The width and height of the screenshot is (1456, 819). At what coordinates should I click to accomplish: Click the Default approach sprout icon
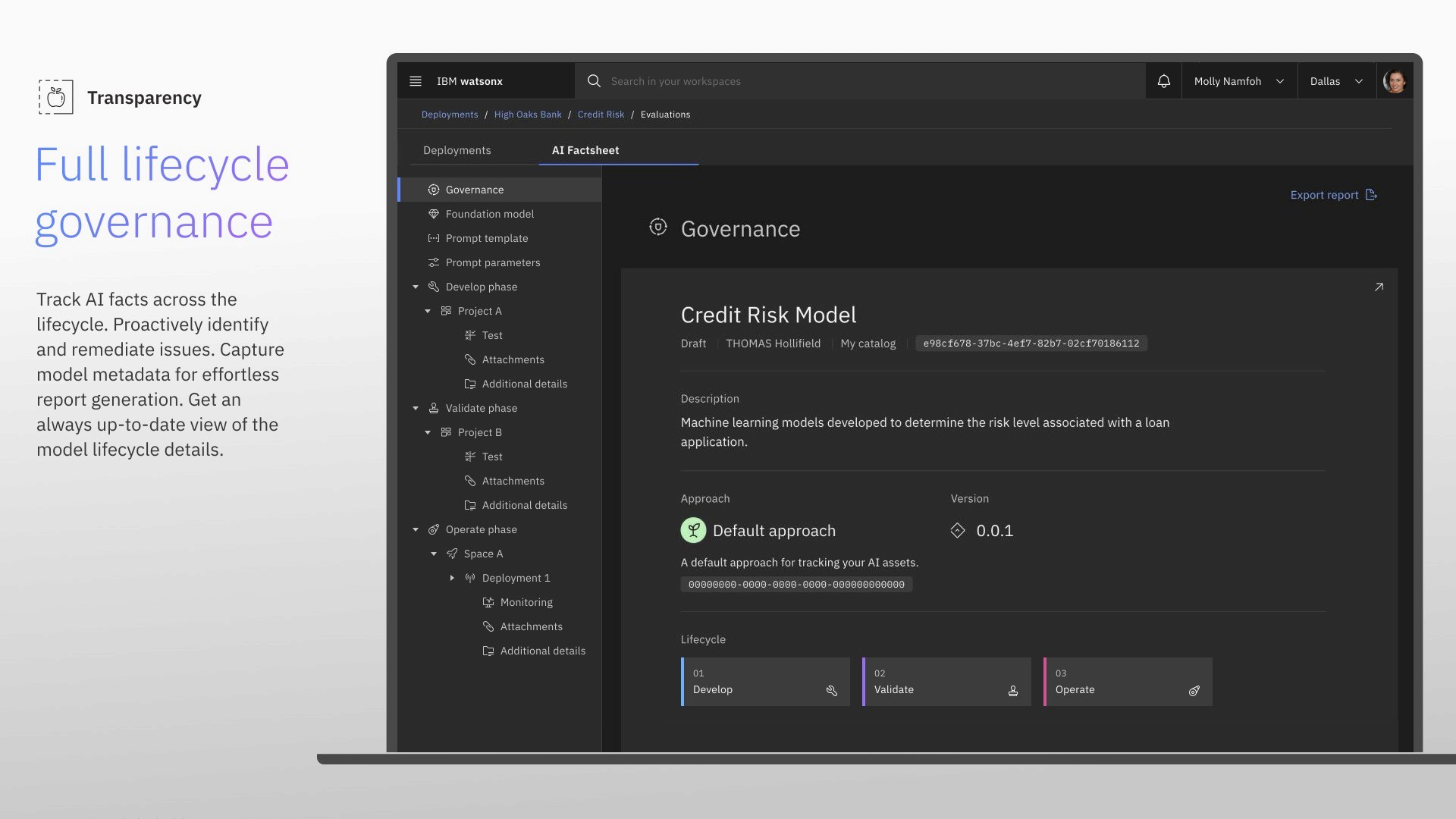coord(693,531)
